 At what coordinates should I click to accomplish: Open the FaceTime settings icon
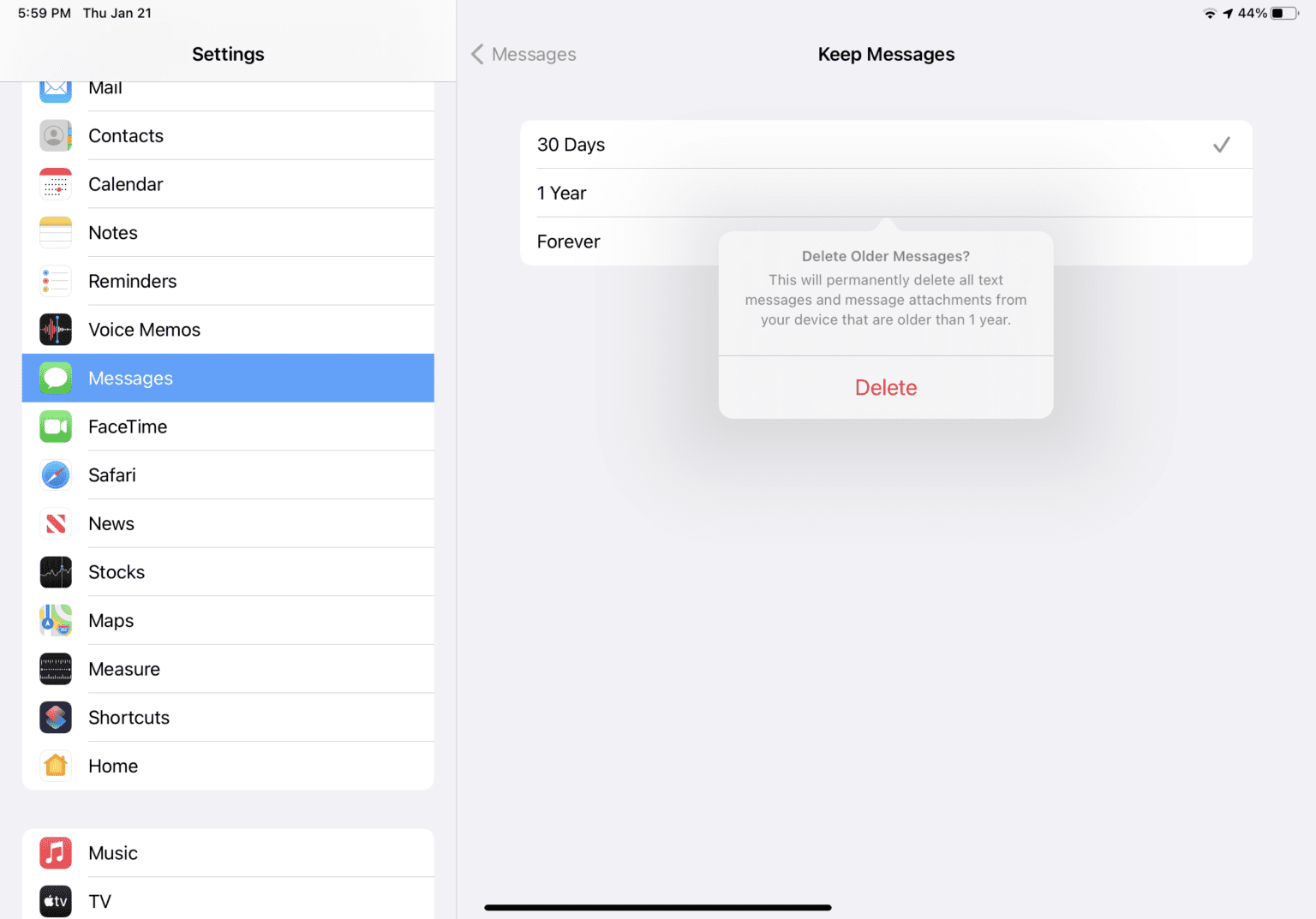[x=55, y=427]
